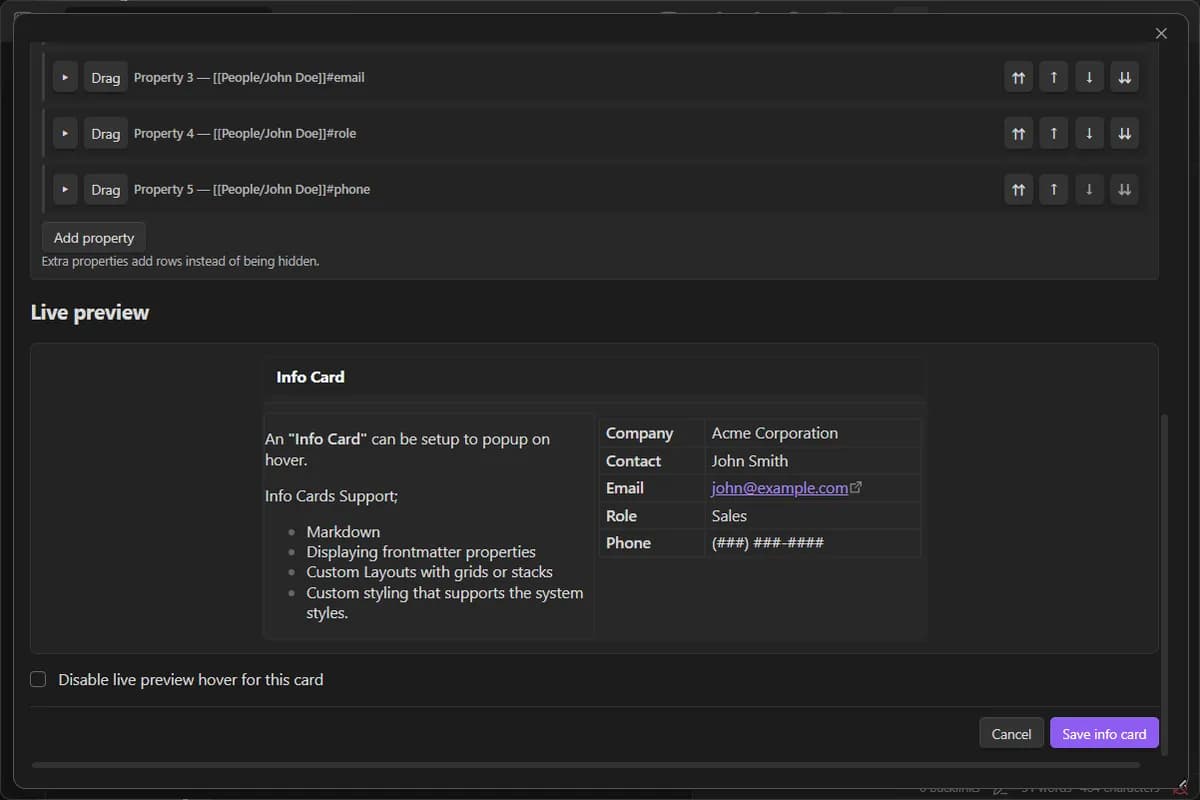Select the (###) ###-#### phone value
This screenshot has width=1200, height=800.
pyautogui.click(x=768, y=543)
